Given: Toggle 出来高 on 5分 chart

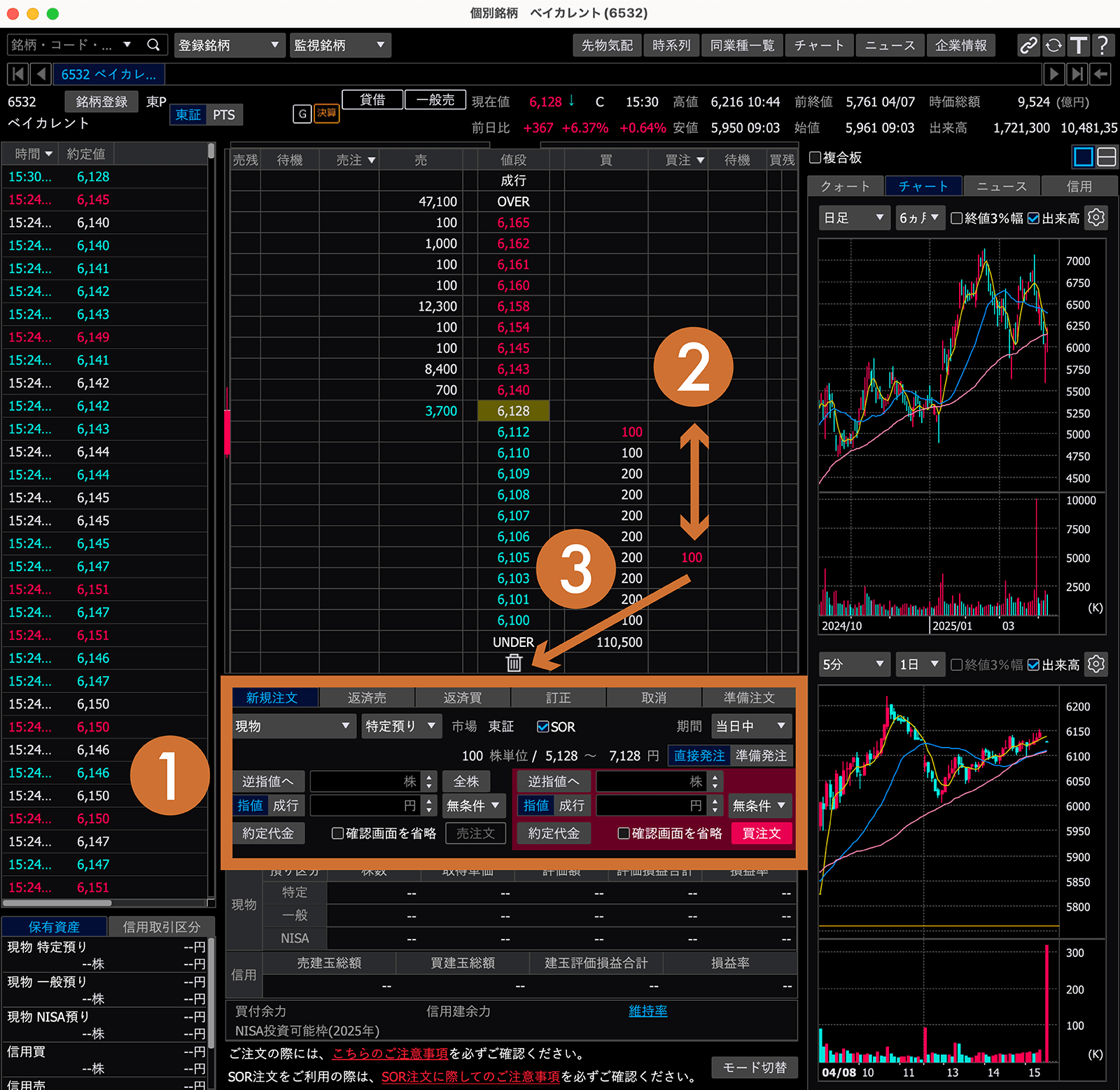Looking at the screenshot, I should tap(1033, 665).
